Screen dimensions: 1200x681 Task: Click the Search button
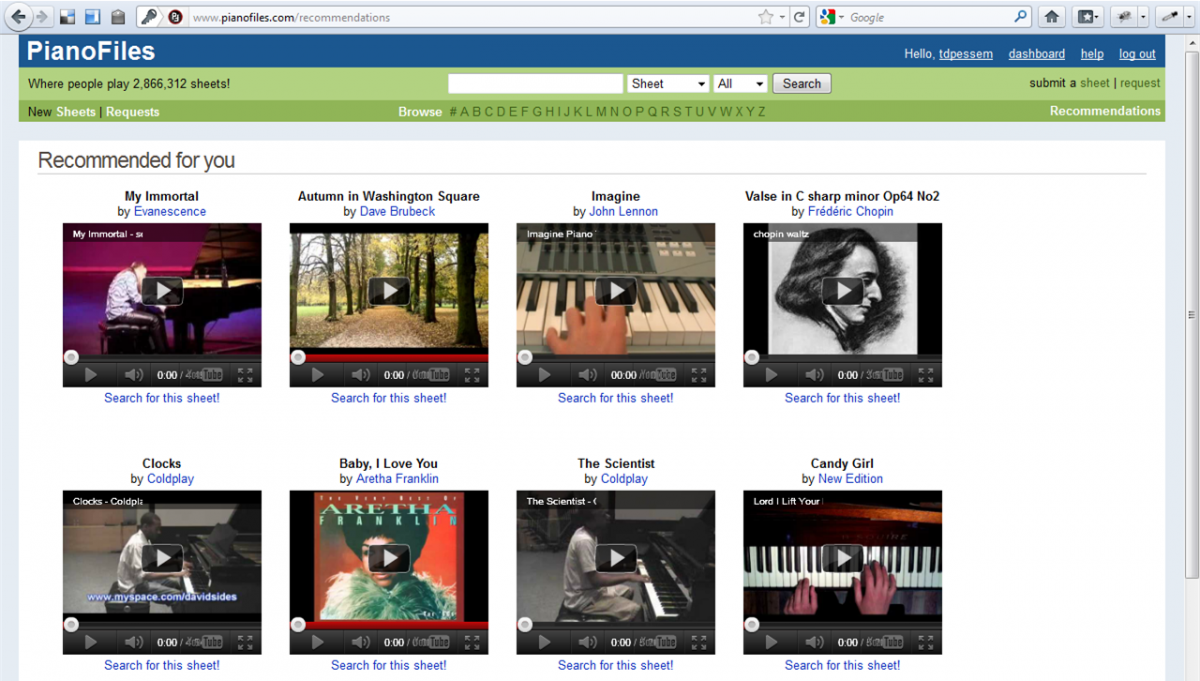coord(802,84)
